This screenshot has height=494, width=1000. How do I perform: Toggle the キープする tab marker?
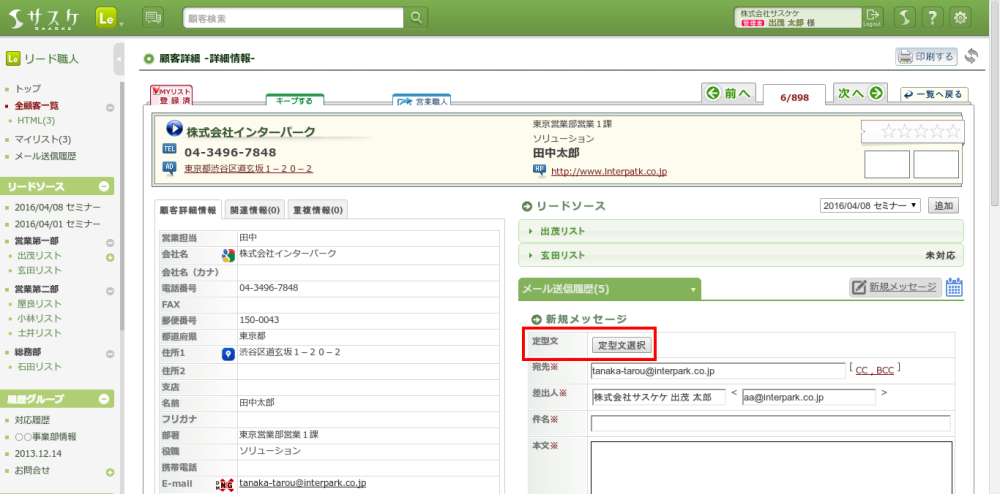pyautogui.click(x=294, y=100)
